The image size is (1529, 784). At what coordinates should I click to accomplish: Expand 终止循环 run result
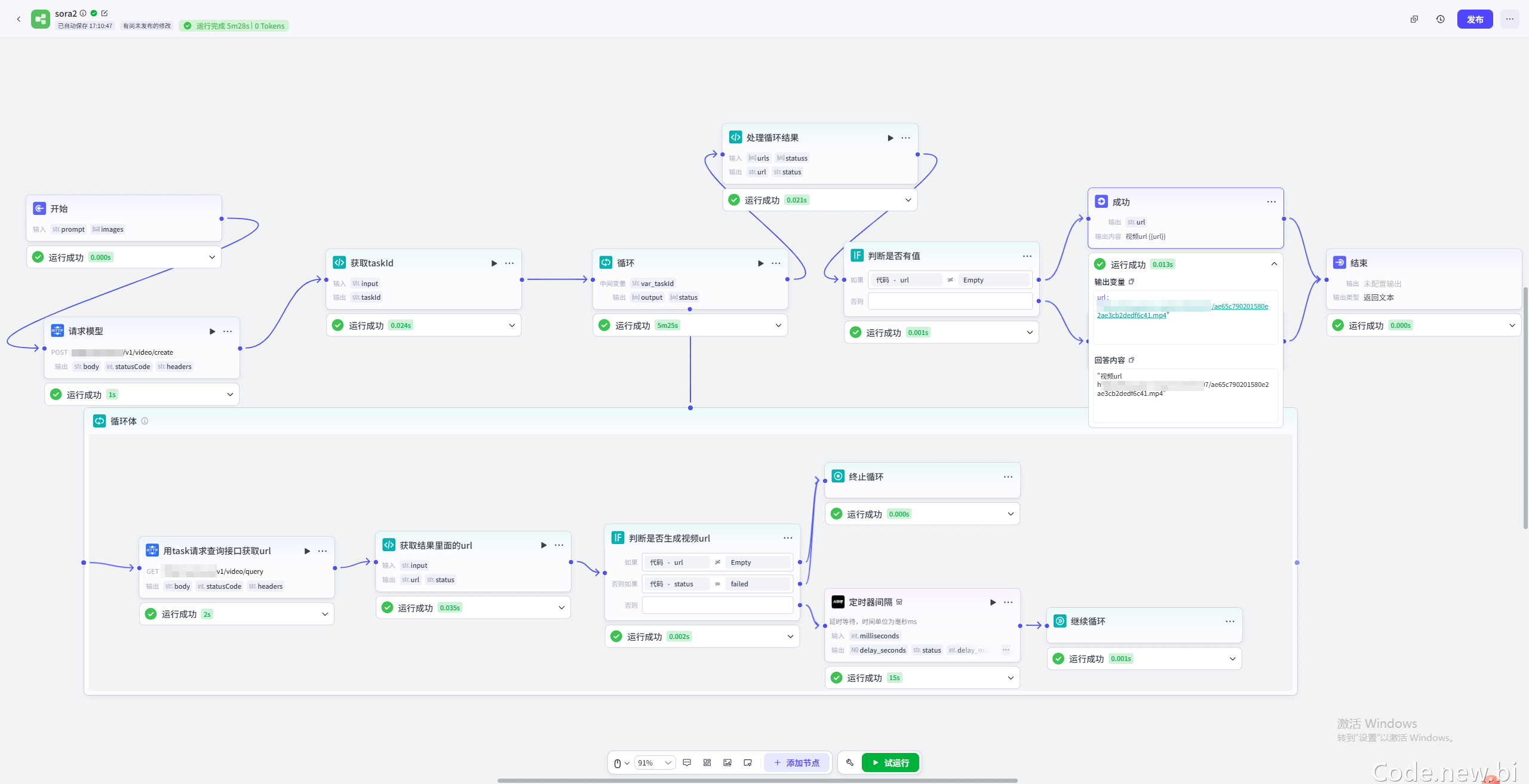(x=1011, y=514)
